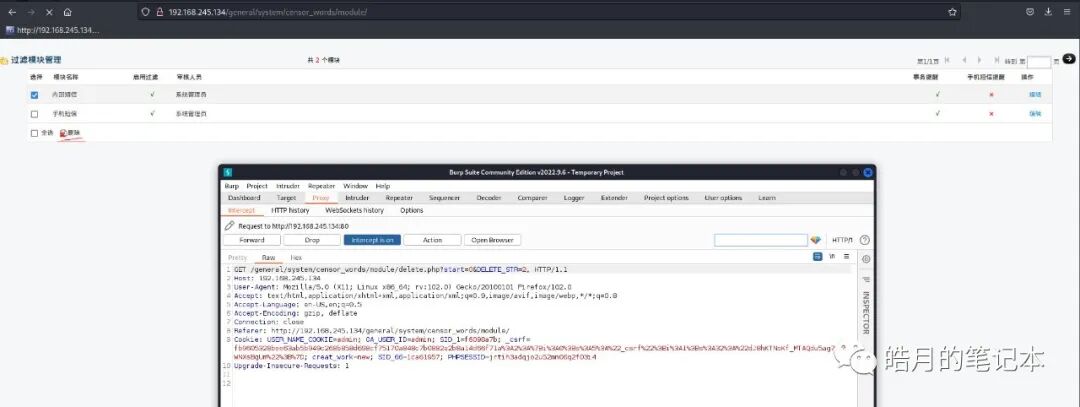This screenshot has height=407, width=1080.
Task: Click the pencil edit icon beside request target
Action: coord(230,225)
